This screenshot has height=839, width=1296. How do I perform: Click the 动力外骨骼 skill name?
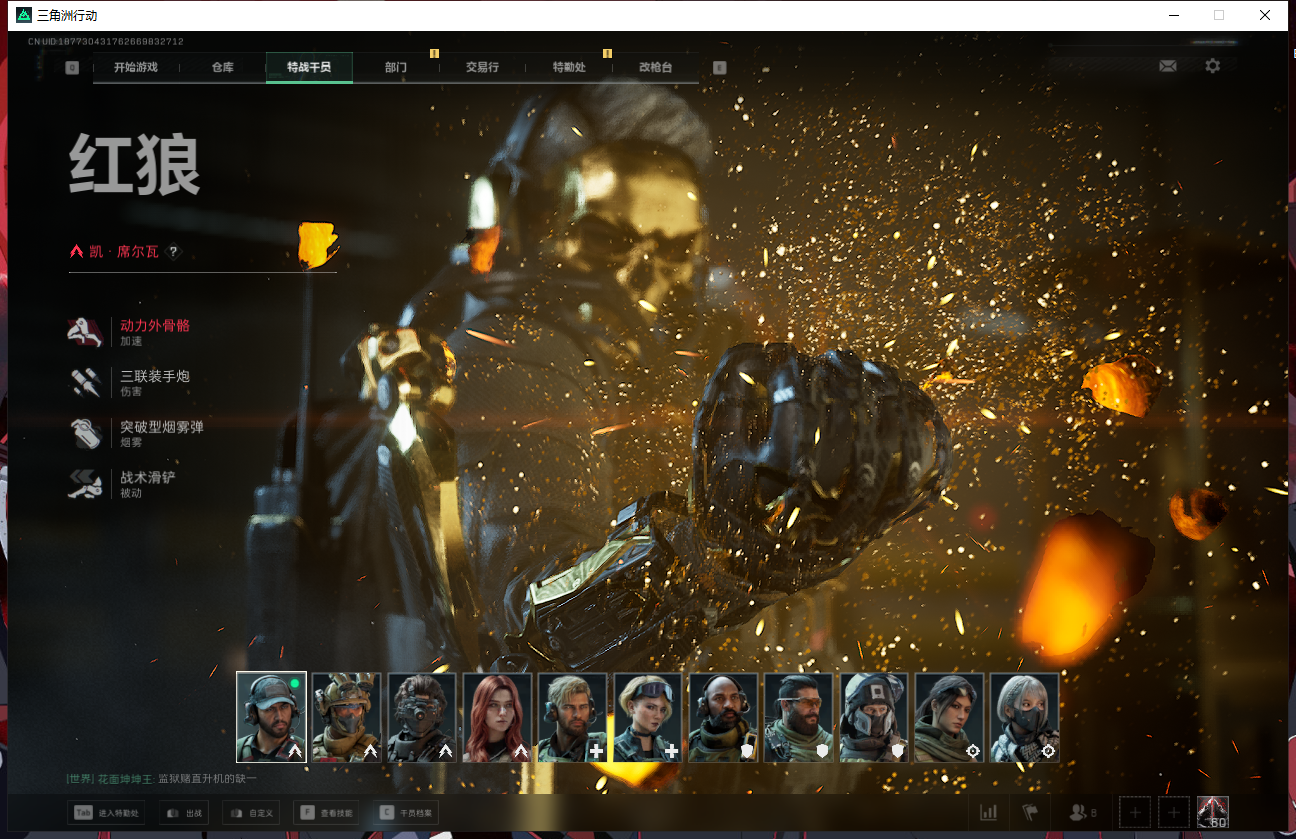[x=155, y=325]
